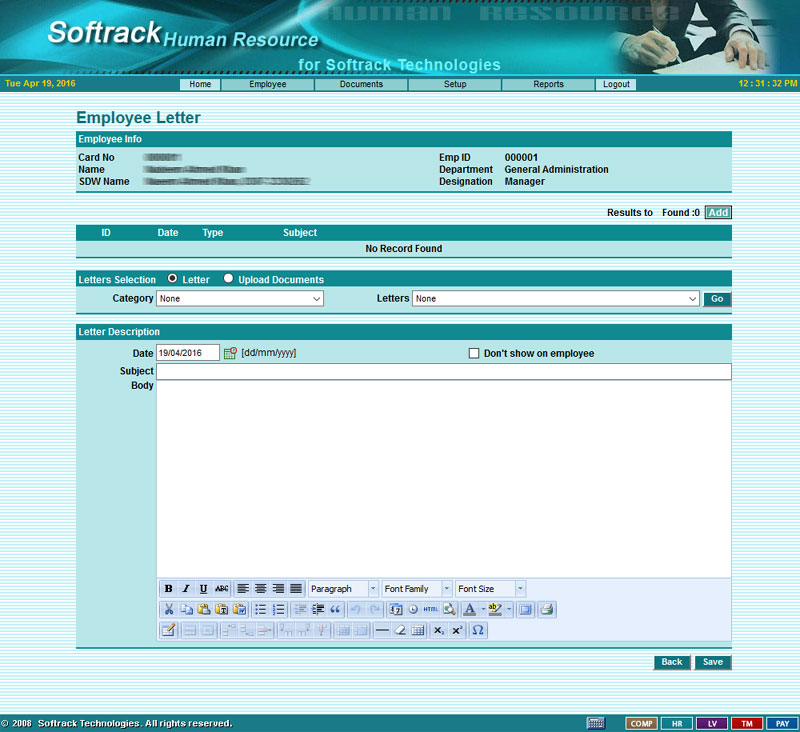The width and height of the screenshot is (800, 732).
Task: Expand the Letters dropdown list
Action: pos(556,298)
